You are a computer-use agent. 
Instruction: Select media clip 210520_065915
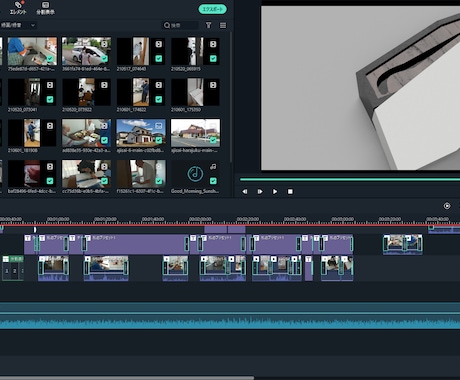[195, 51]
